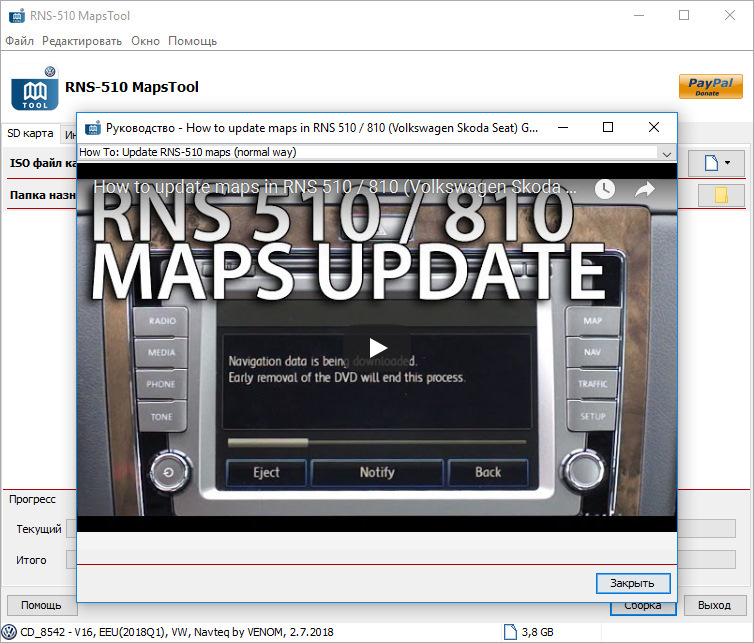Maximize the Руководство dialog window
The width and height of the screenshot is (754, 643).
tap(608, 127)
